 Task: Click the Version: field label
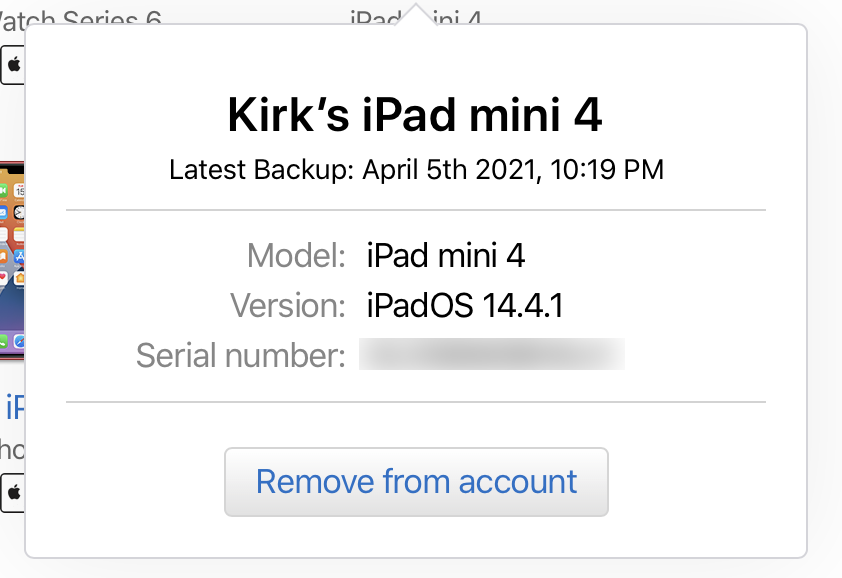(288, 306)
